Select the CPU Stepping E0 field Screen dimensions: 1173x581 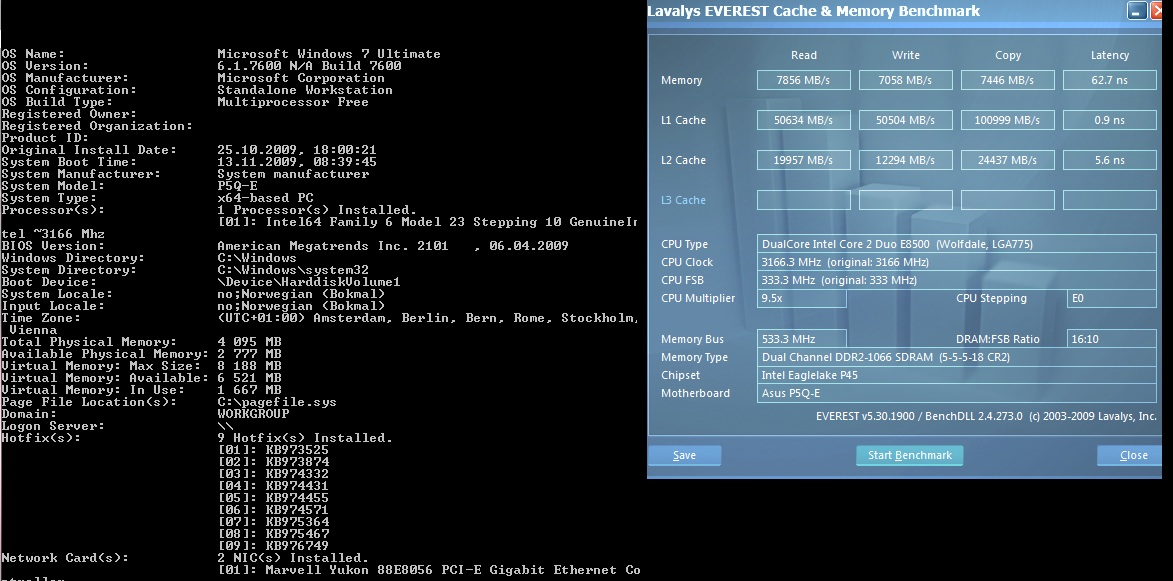tap(1112, 298)
